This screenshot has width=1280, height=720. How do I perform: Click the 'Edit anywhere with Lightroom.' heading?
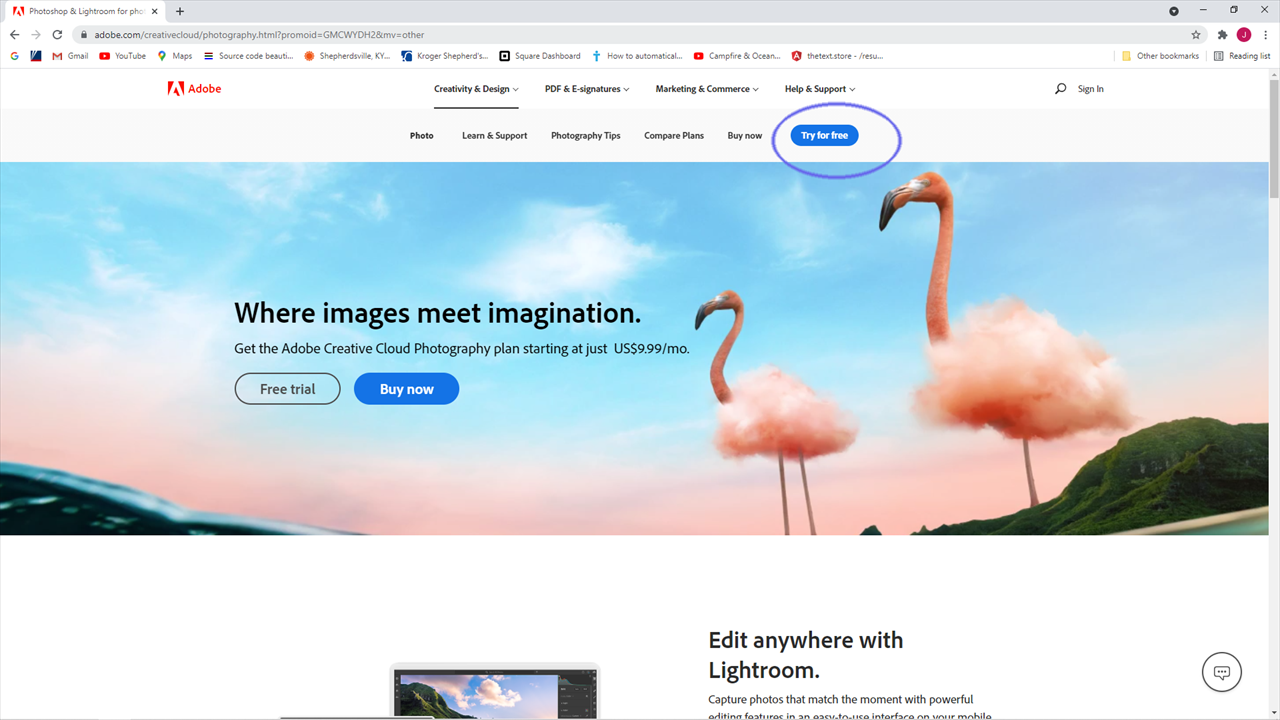pos(806,654)
